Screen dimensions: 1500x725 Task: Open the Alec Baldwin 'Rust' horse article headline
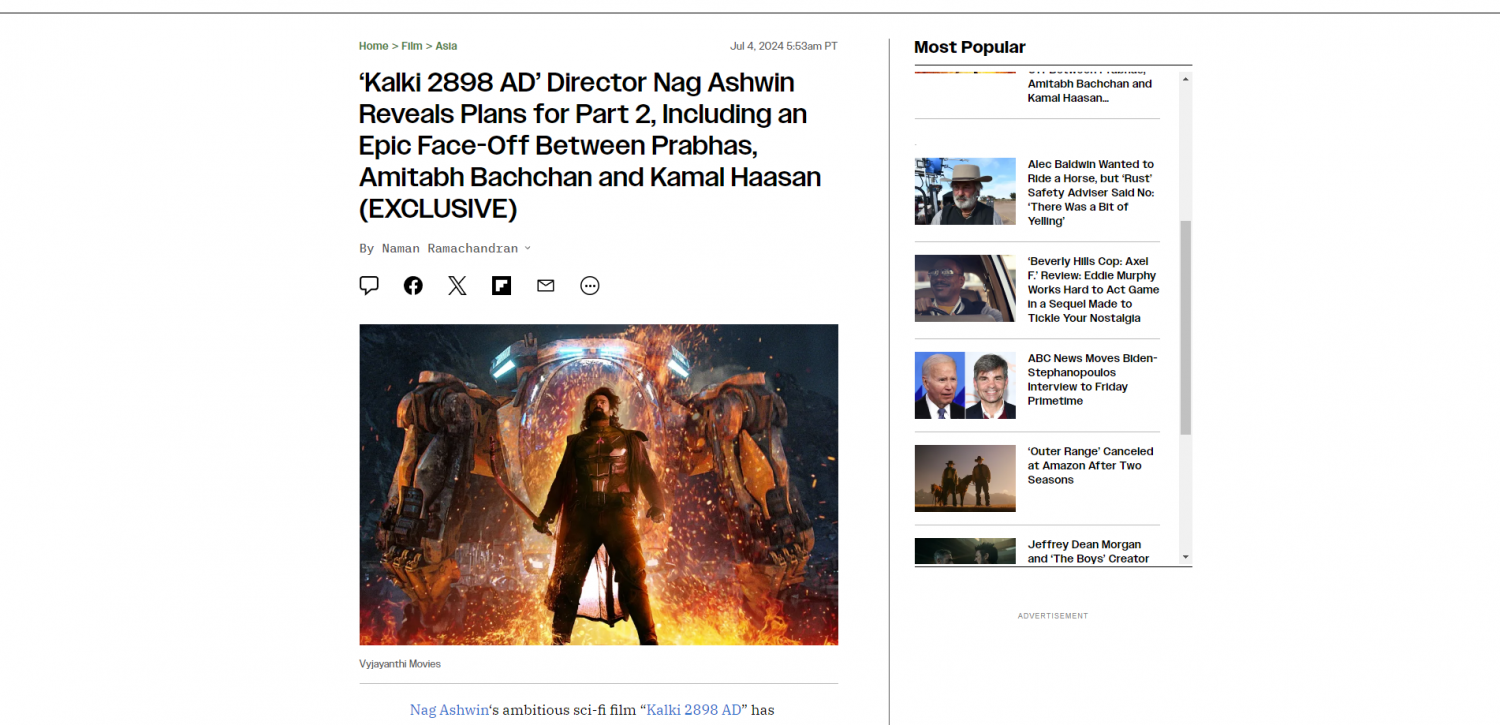pos(1091,193)
